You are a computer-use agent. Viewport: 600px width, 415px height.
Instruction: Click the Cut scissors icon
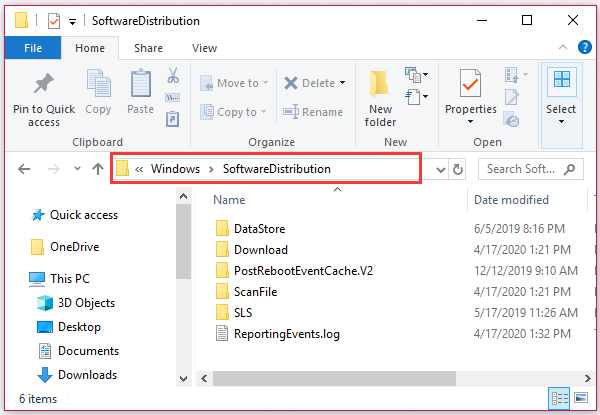(x=173, y=75)
